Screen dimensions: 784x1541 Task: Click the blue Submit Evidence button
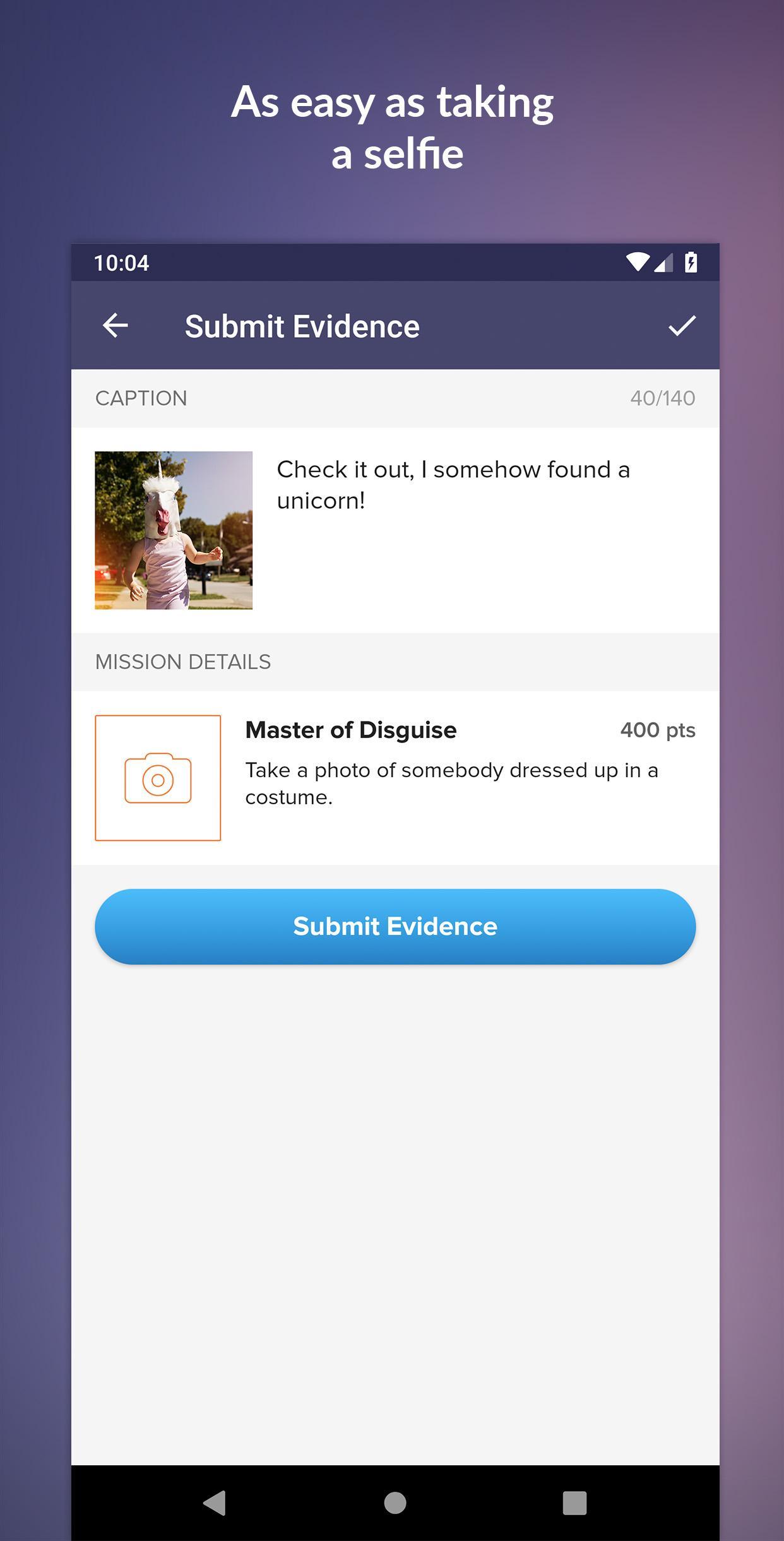click(395, 926)
